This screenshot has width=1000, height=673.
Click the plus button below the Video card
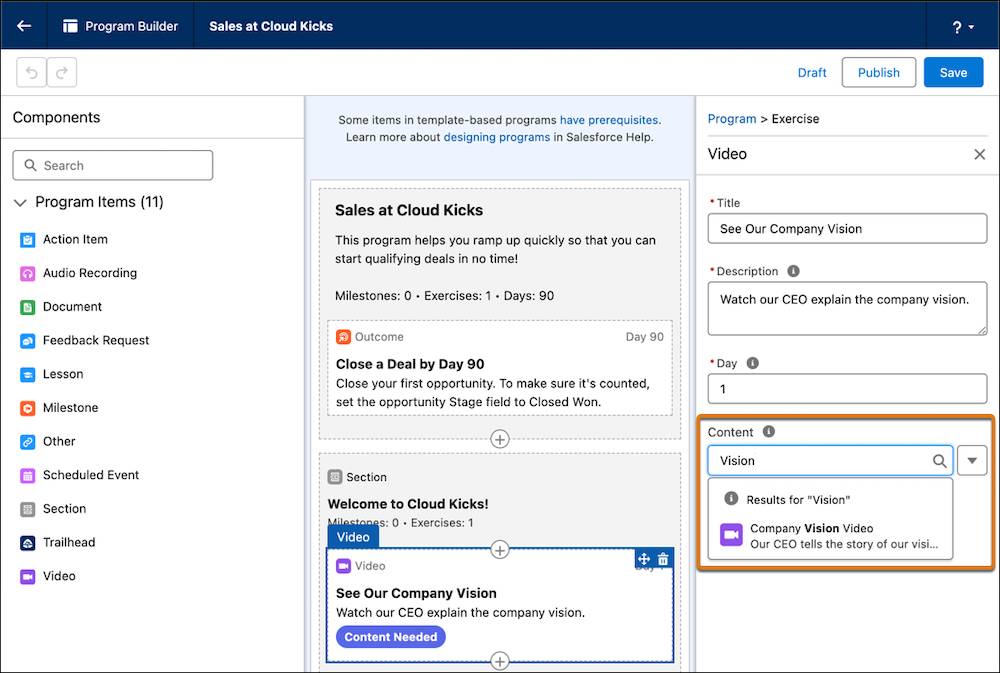coord(499,661)
